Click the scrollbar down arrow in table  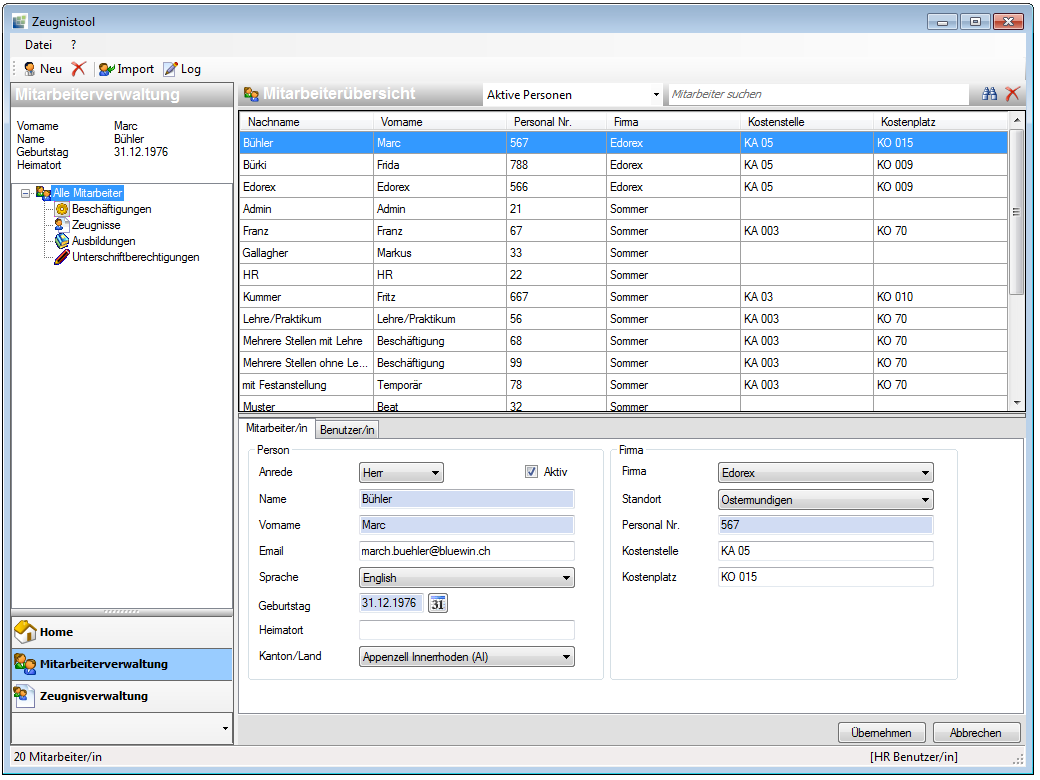click(1016, 403)
